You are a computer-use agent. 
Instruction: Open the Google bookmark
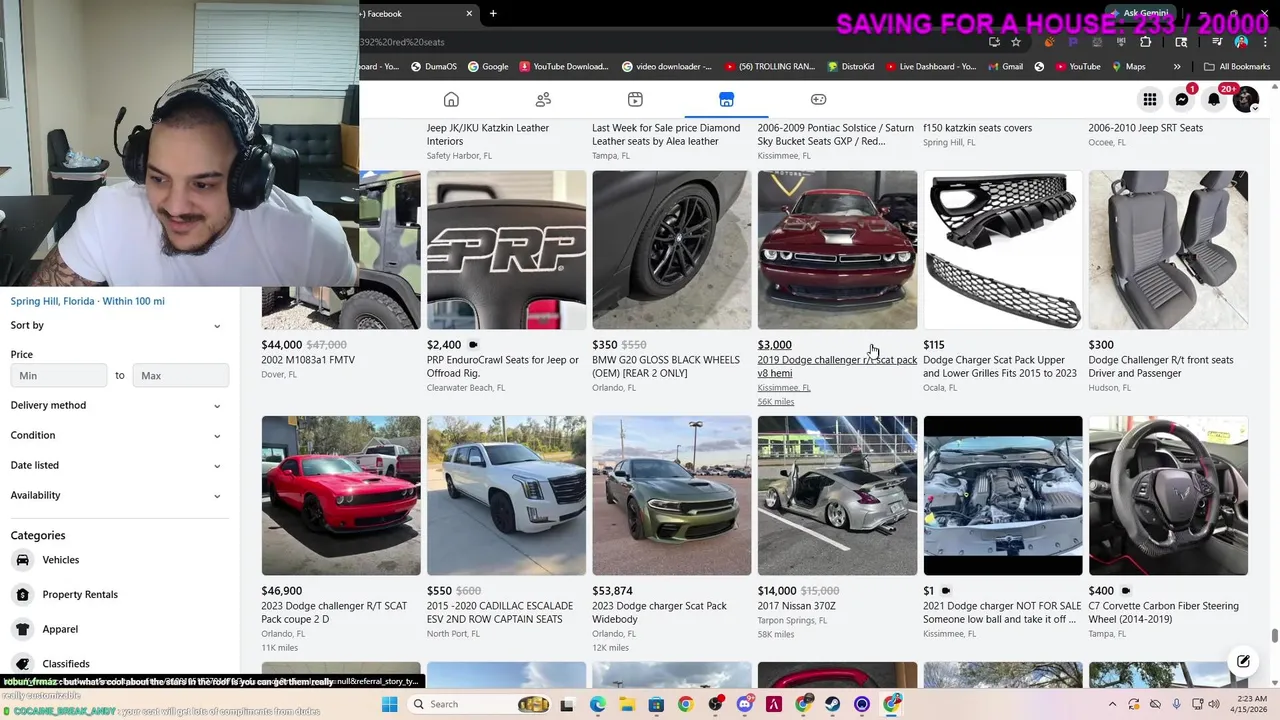point(487,67)
